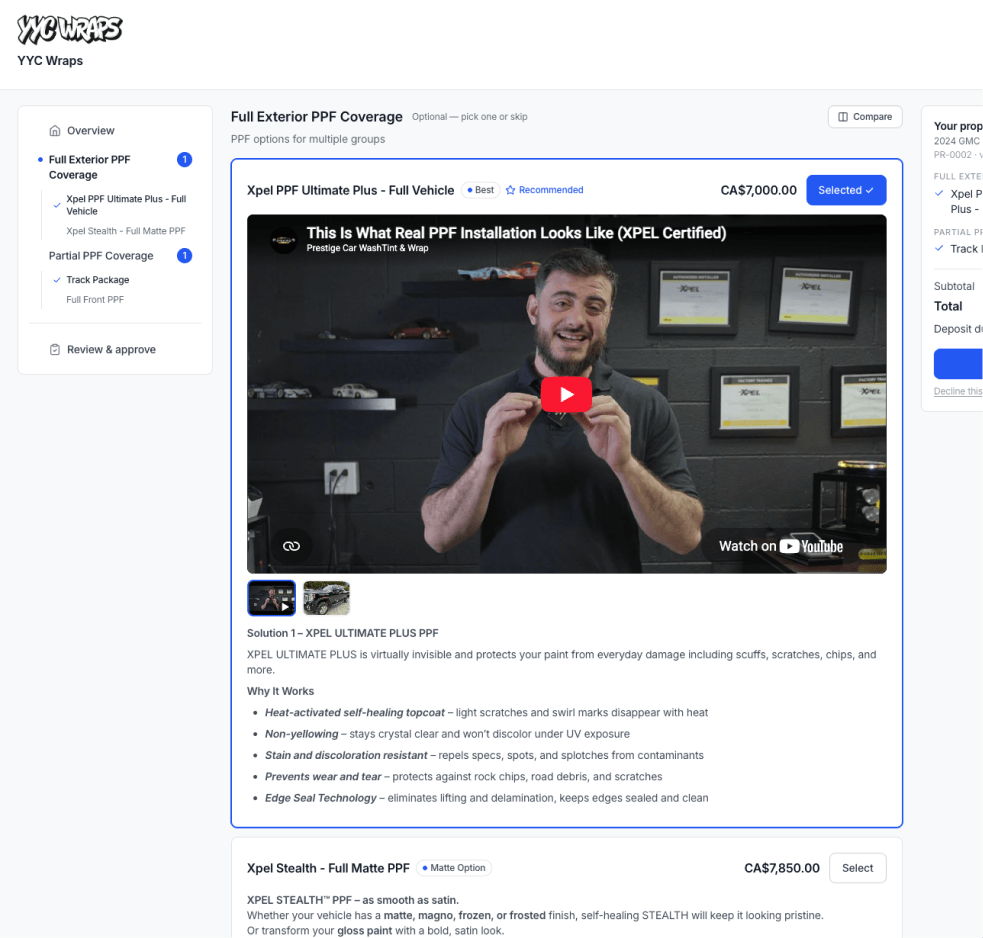Go to Full Exterior PPF Coverage section
Image resolution: width=983 pixels, height=938 pixels.
[x=90, y=167]
